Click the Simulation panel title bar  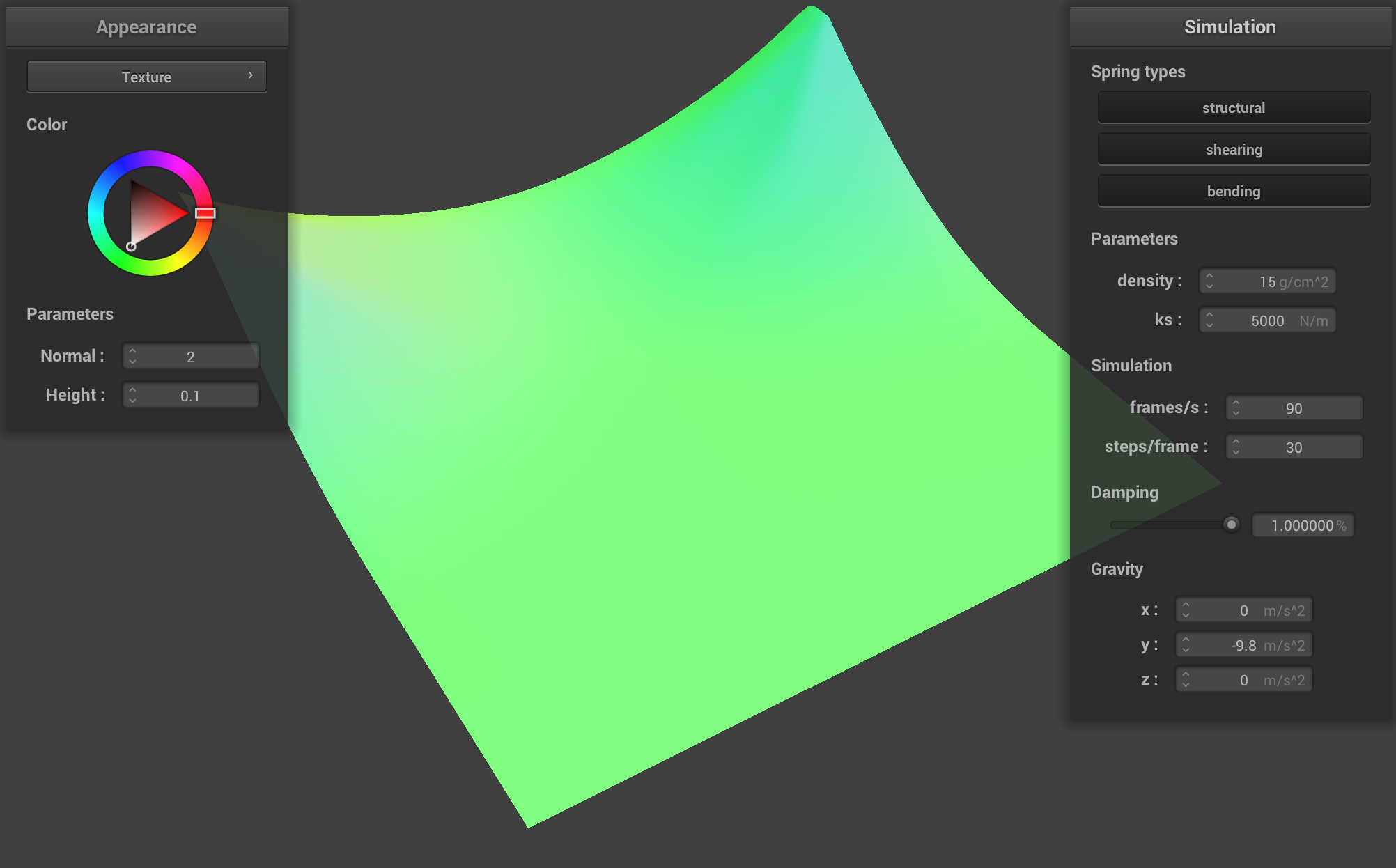tap(1230, 27)
